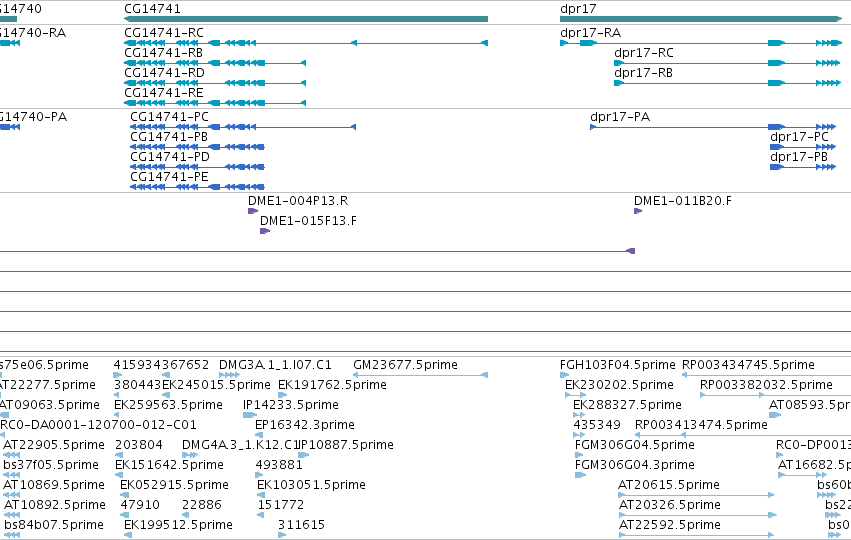Select the AT20326.5prime EST label
Viewport: 851px width, 540px height.
point(670,505)
